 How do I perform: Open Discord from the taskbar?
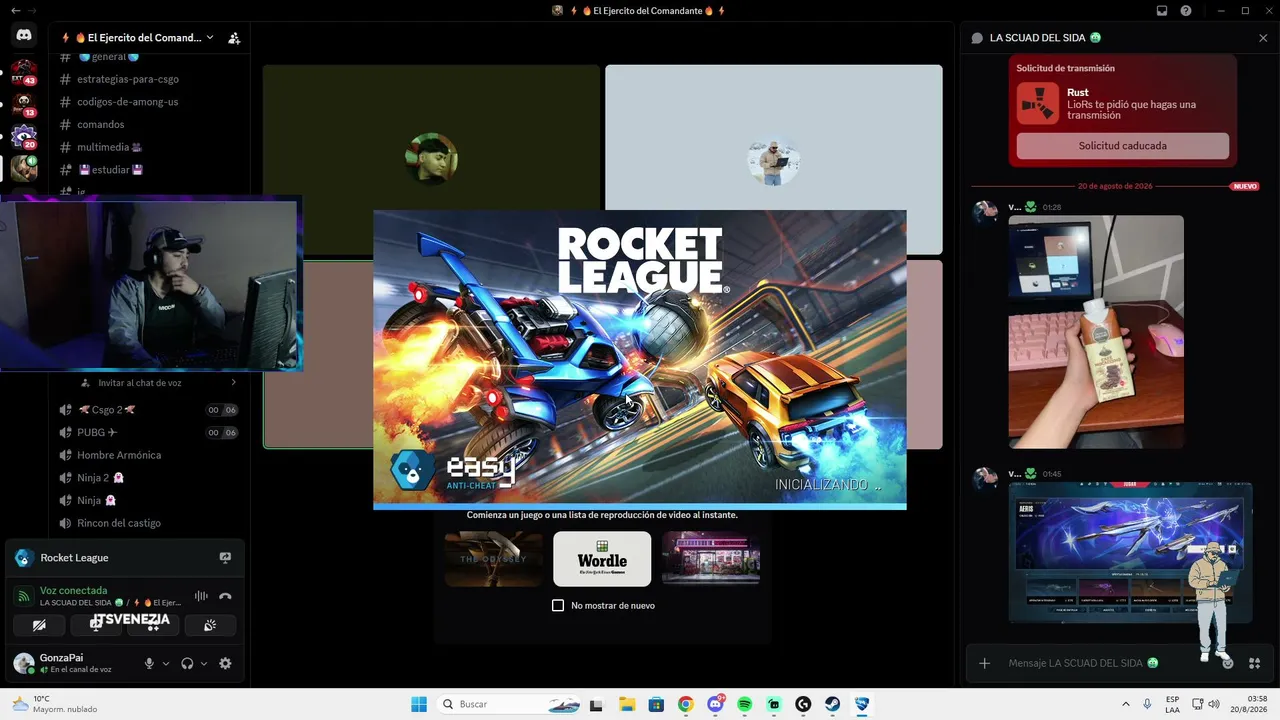coord(715,704)
